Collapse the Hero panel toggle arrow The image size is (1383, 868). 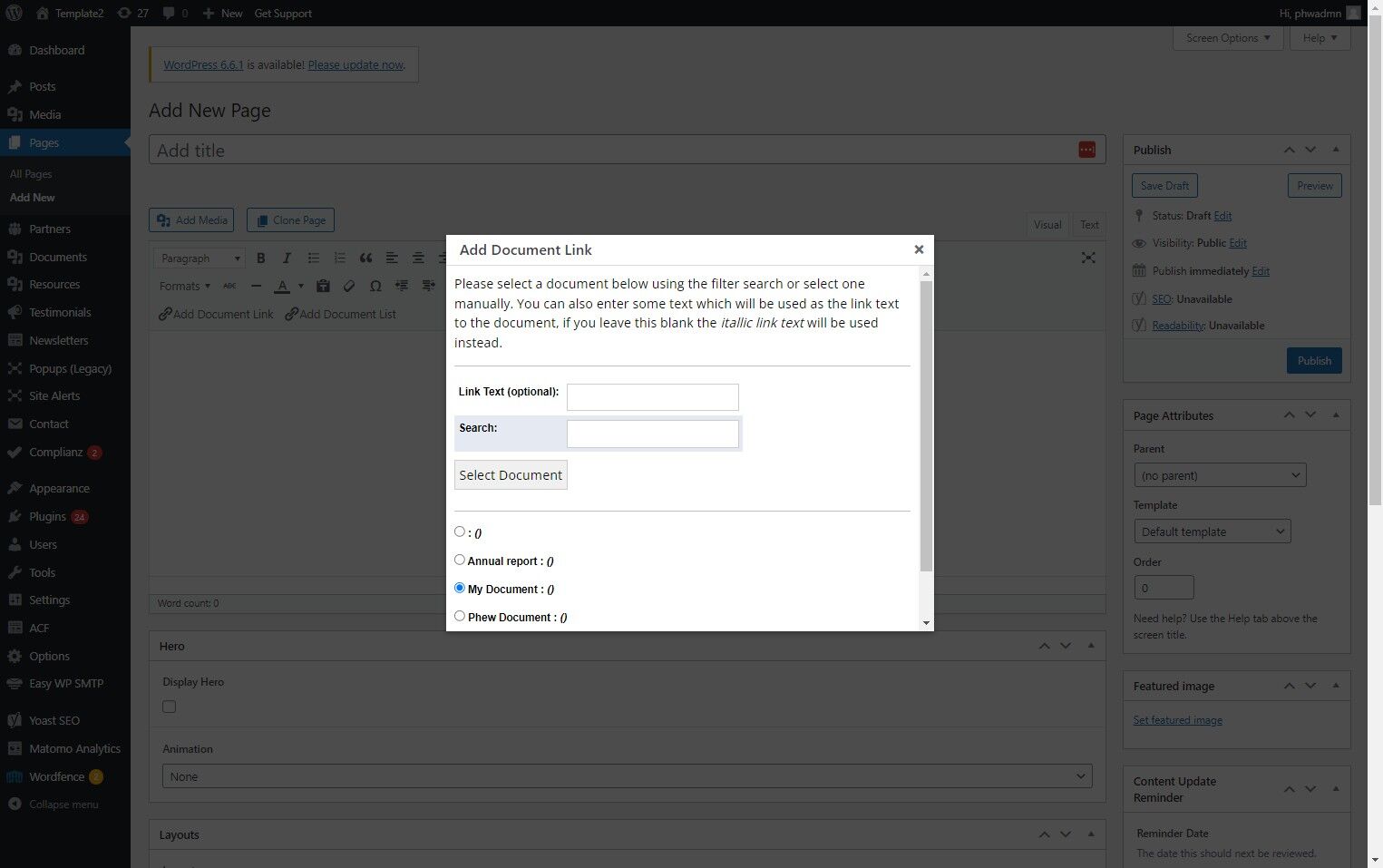click(x=1091, y=646)
